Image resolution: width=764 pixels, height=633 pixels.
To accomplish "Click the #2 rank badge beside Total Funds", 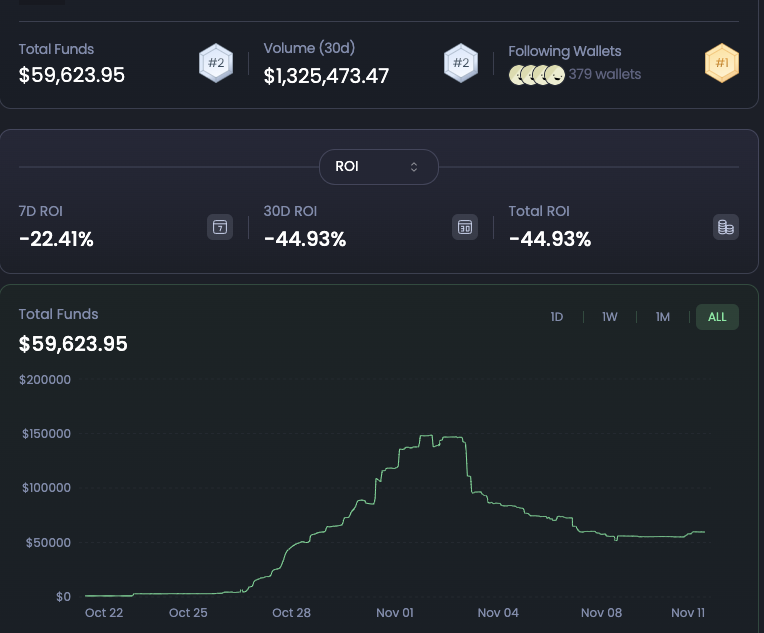I will (x=214, y=63).
